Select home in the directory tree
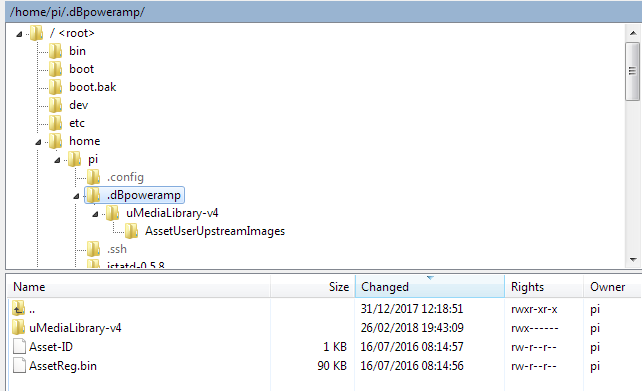 click(x=85, y=141)
